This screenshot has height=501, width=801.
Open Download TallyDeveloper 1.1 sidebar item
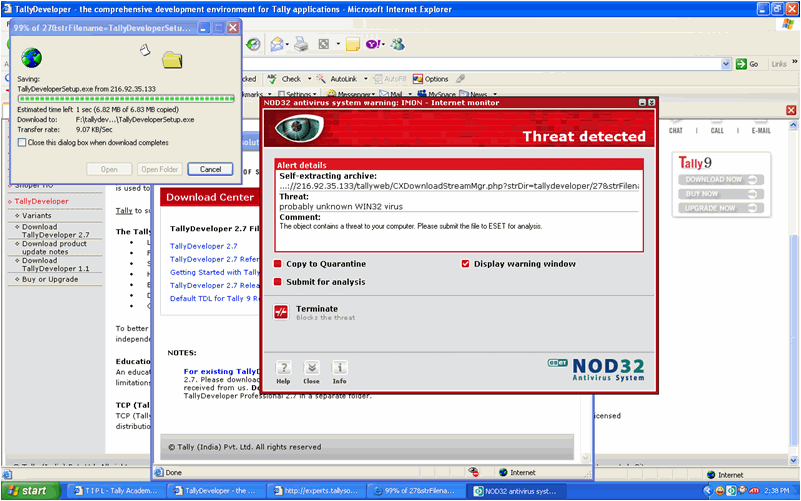click(x=56, y=264)
